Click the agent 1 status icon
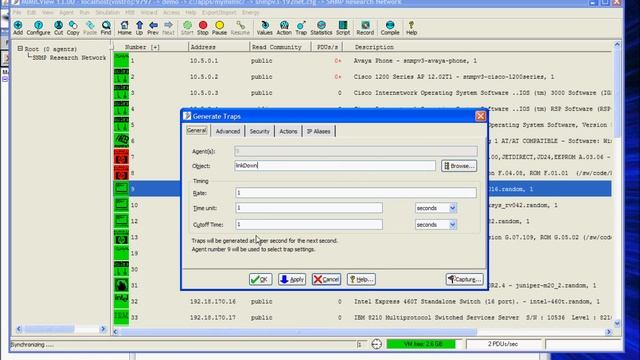Image resolution: width=640 pixels, height=360 pixels. coord(121,60)
